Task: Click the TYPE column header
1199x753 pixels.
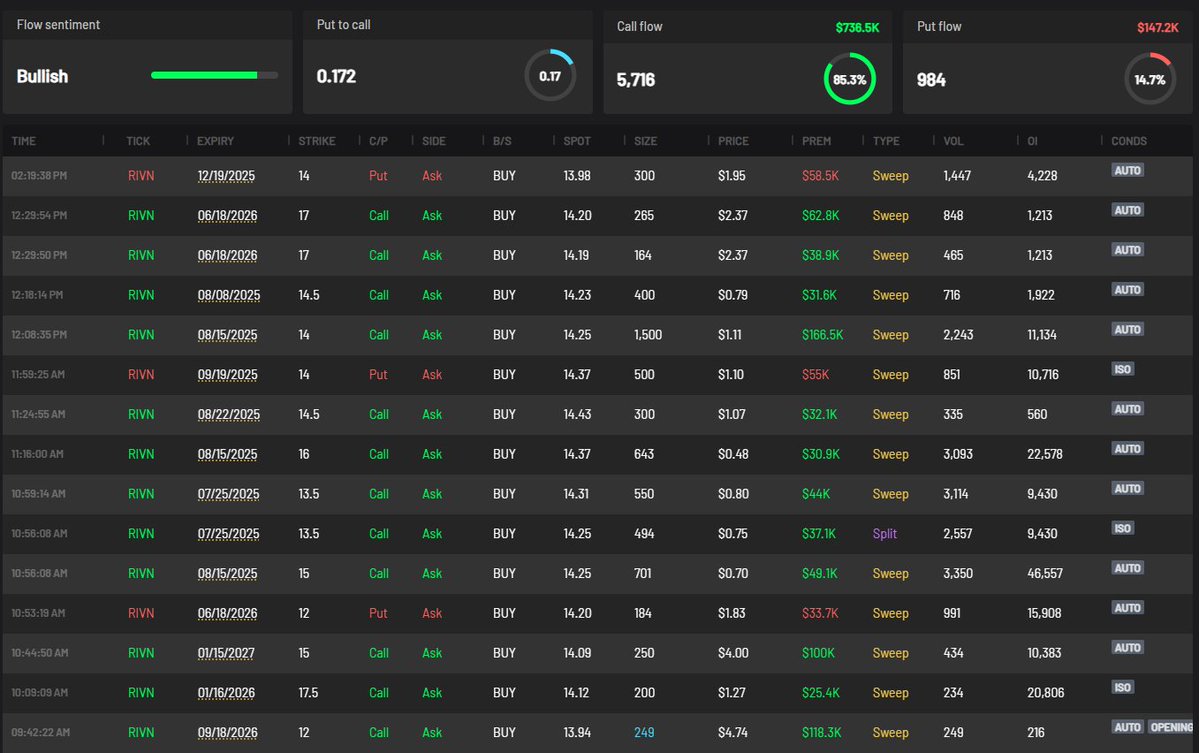Action: pos(885,141)
